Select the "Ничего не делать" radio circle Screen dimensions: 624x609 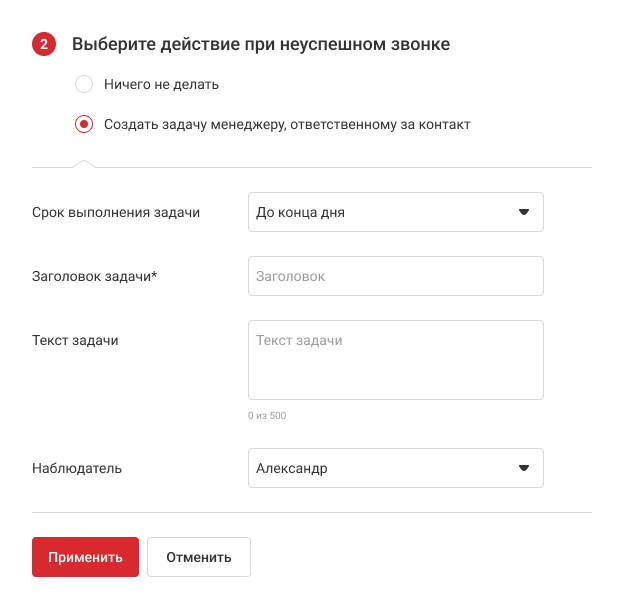pyautogui.click(x=84, y=85)
